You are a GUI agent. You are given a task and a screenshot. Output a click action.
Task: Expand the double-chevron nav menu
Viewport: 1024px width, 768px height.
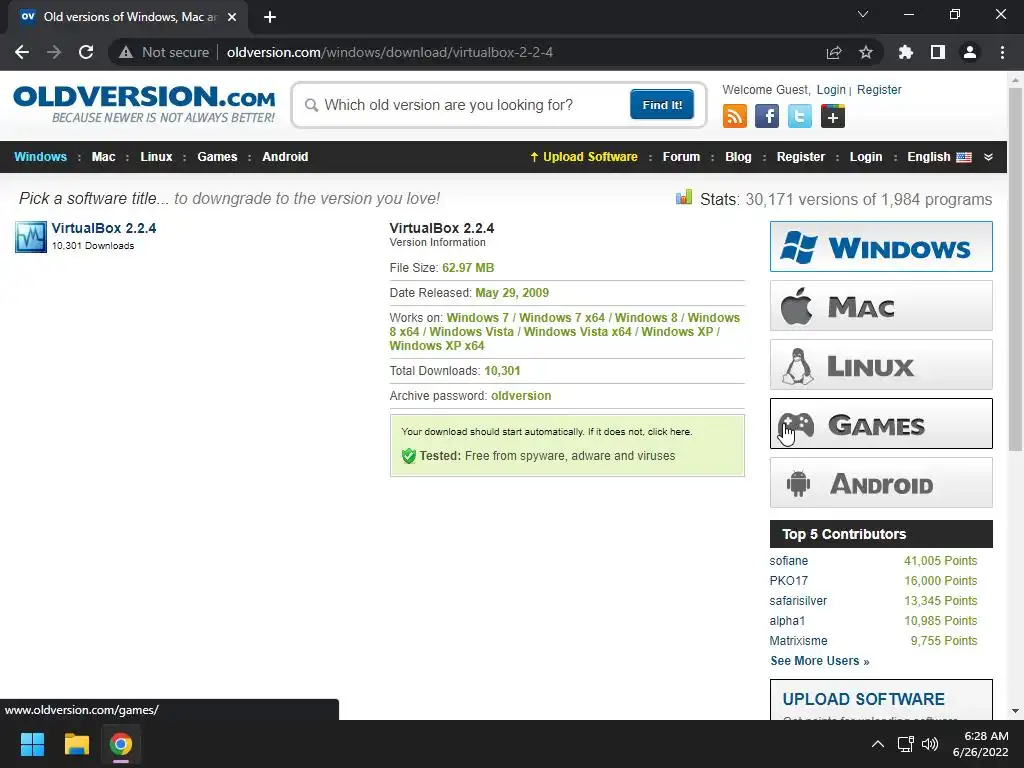(x=988, y=157)
